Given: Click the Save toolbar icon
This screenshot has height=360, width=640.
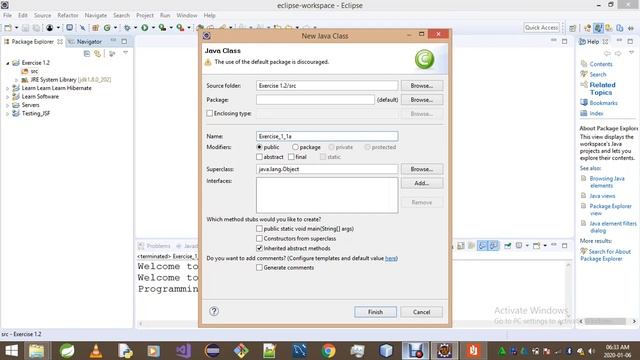Looking at the screenshot, I should pos(25,27).
